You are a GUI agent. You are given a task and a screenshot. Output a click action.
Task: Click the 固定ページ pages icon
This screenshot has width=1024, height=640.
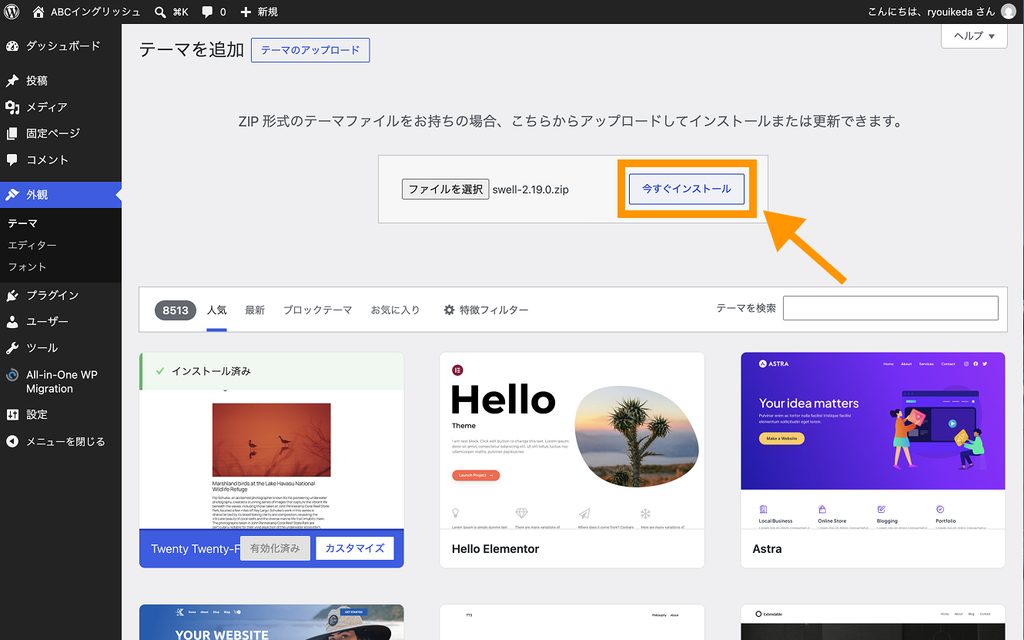click(x=12, y=133)
